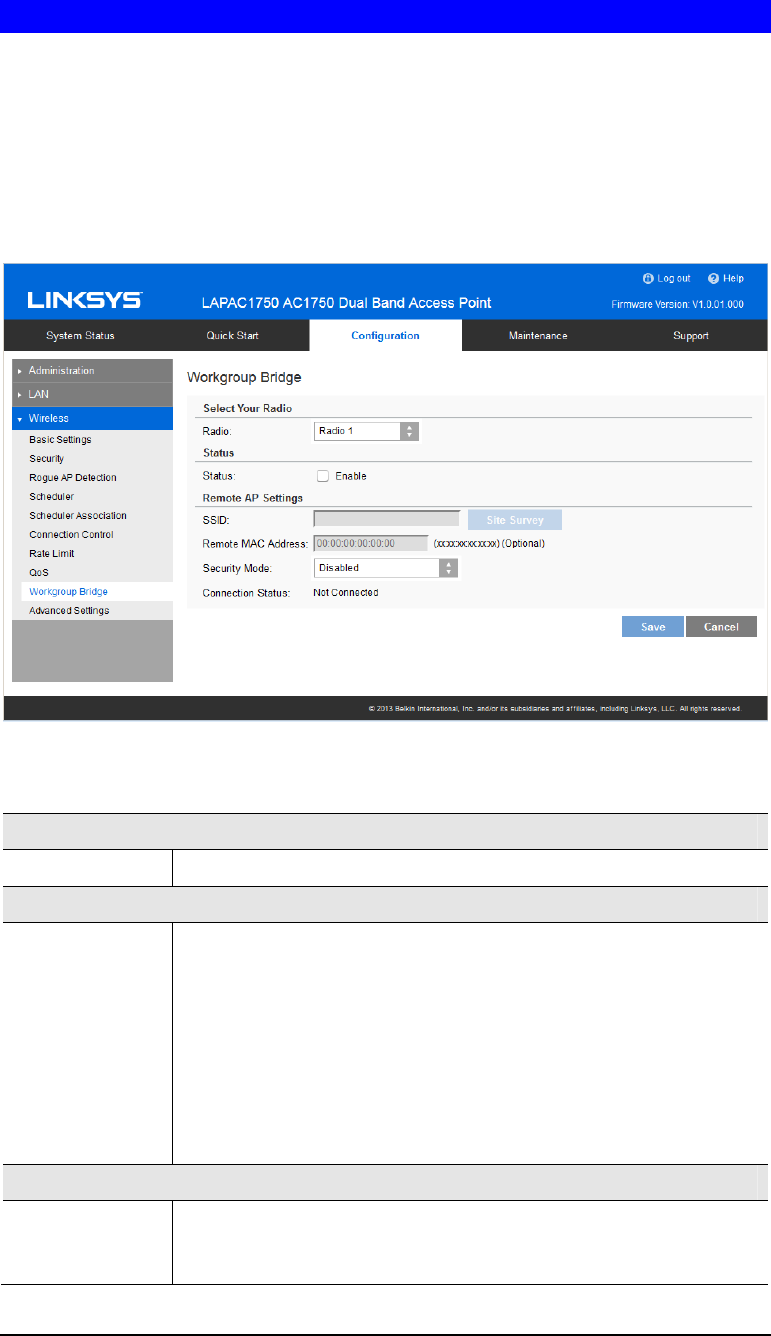
Task: Click the 'Remote AP Settings' section heading
Action: (x=253, y=497)
